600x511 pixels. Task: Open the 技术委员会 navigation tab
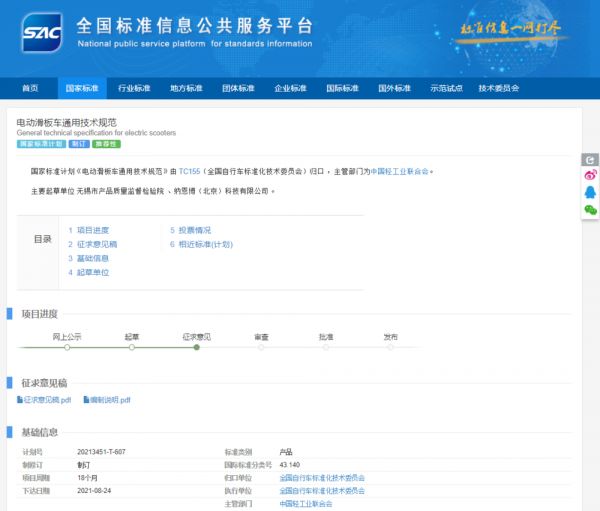[499, 88]
